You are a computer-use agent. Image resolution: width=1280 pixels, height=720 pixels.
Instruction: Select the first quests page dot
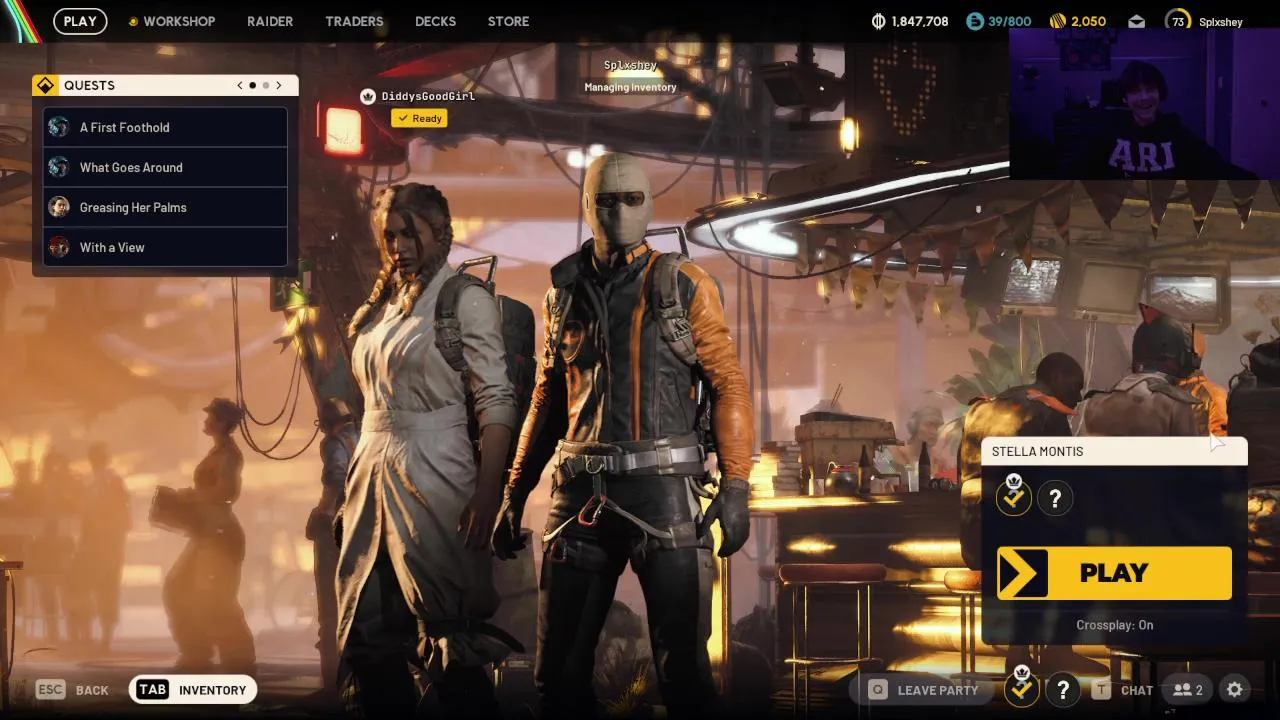tap(252, 86)
